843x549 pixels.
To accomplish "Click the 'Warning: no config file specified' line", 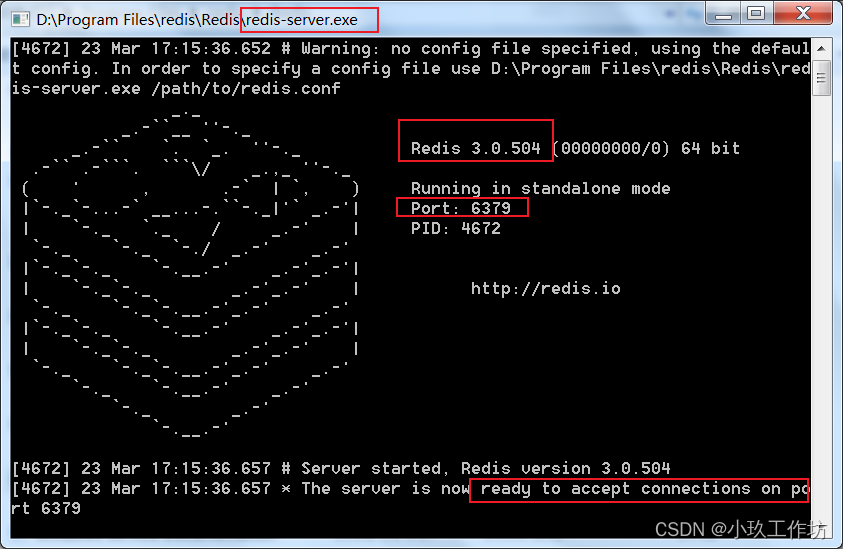I will pos(410,49).
